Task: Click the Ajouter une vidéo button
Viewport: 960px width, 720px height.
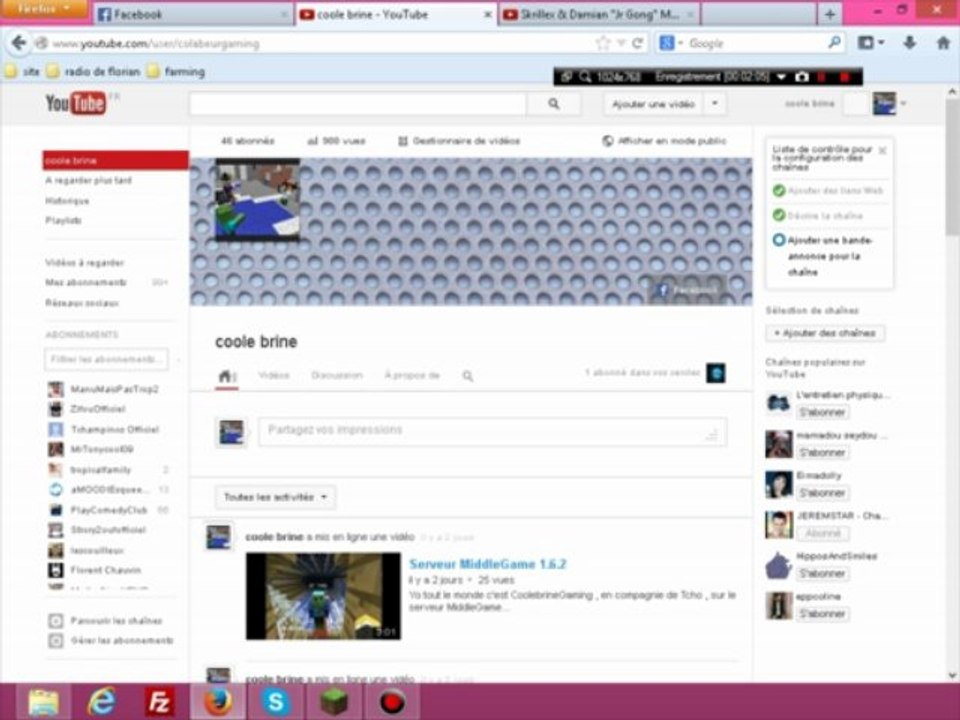Action: (653, 104)
